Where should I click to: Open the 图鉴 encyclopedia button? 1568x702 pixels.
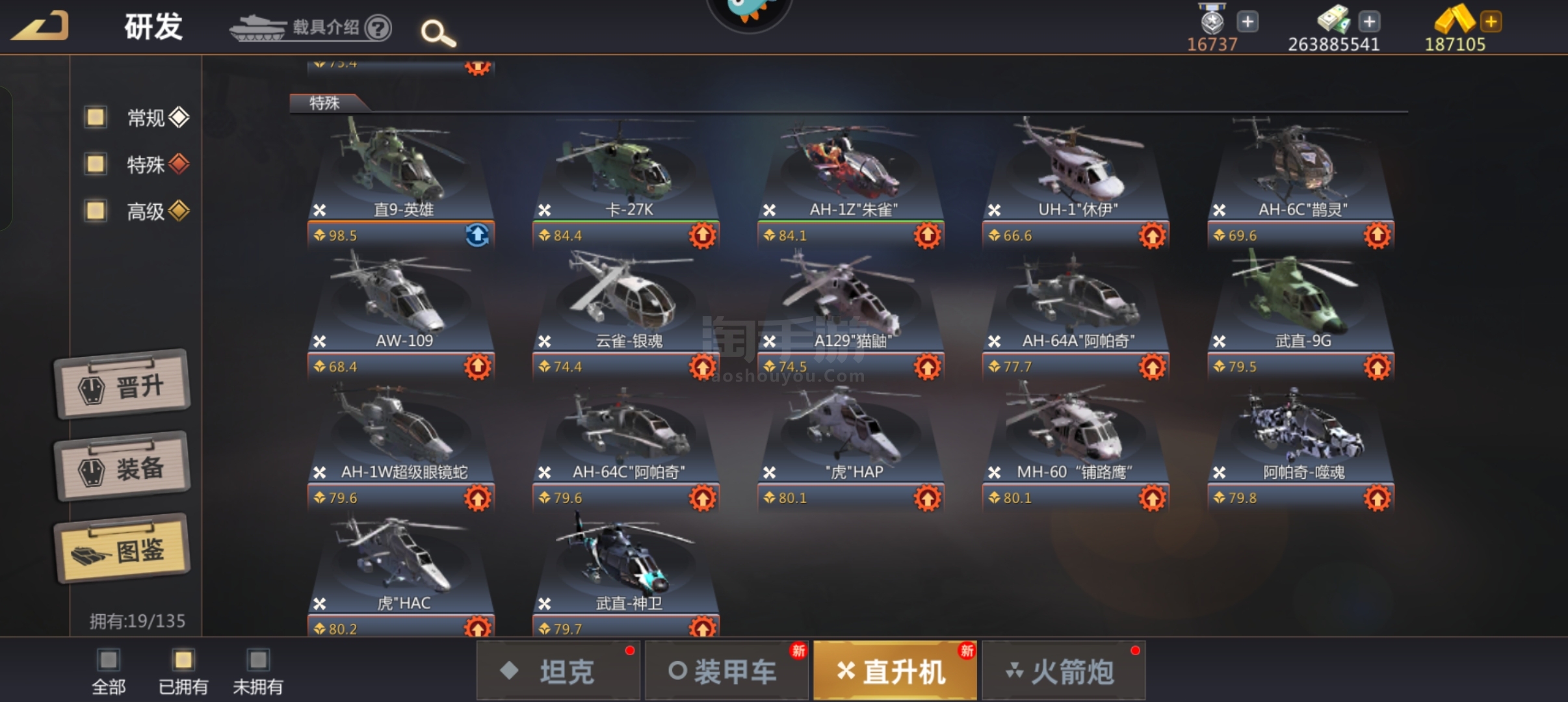tap(122, 549)
